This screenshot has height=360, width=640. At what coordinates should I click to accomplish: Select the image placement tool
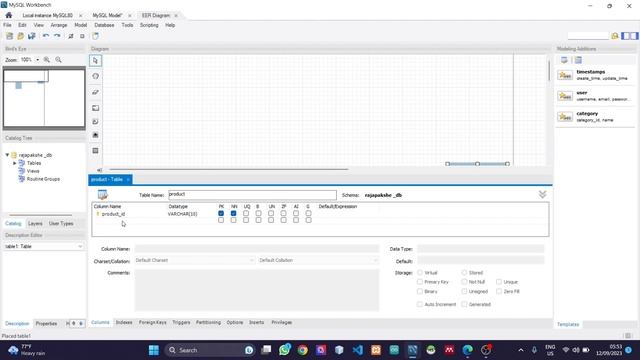pyautogui.click(x=95, y=135)
